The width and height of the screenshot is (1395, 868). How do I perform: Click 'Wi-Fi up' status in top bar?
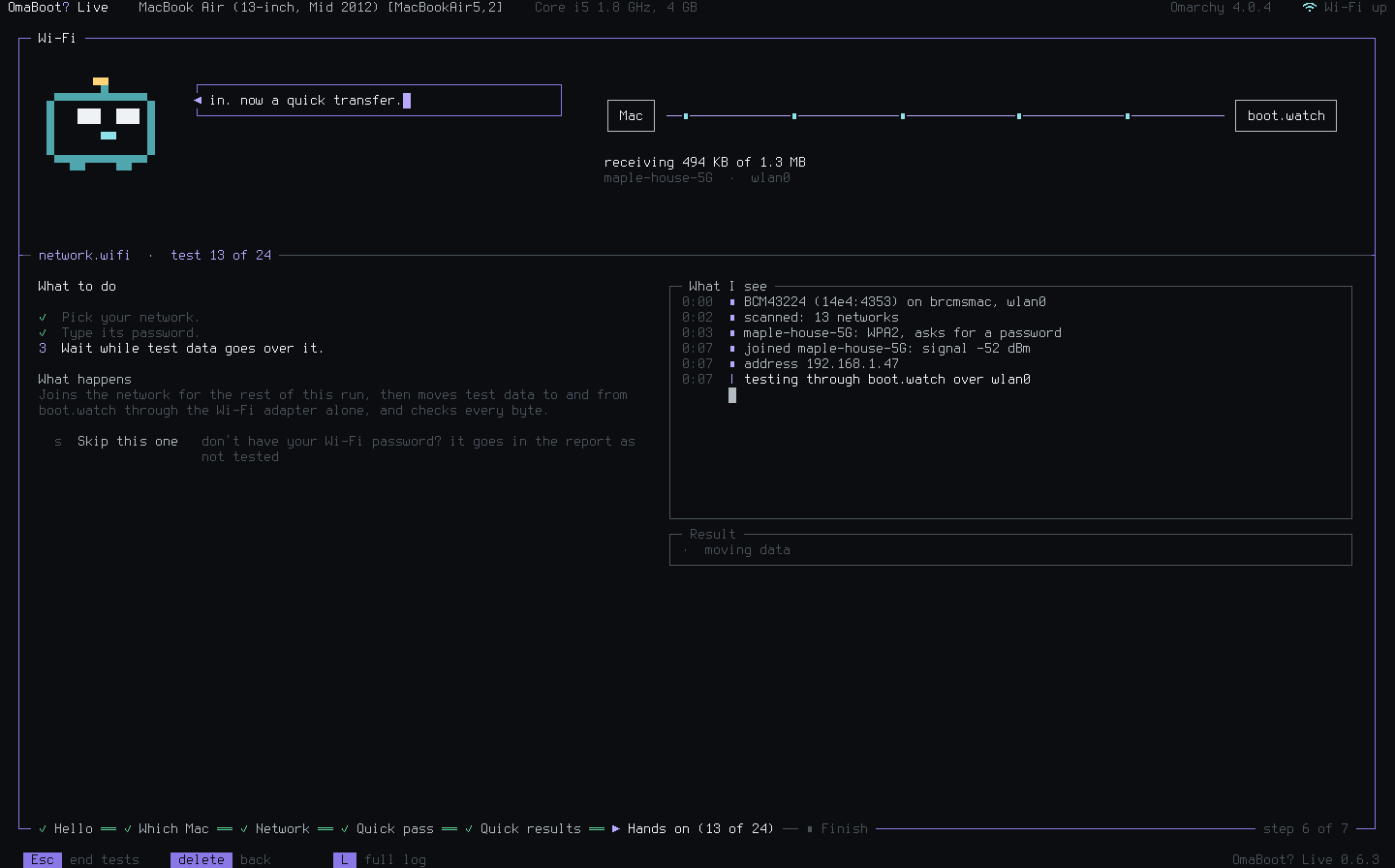pyautogui.click(x=1355, y=7)
